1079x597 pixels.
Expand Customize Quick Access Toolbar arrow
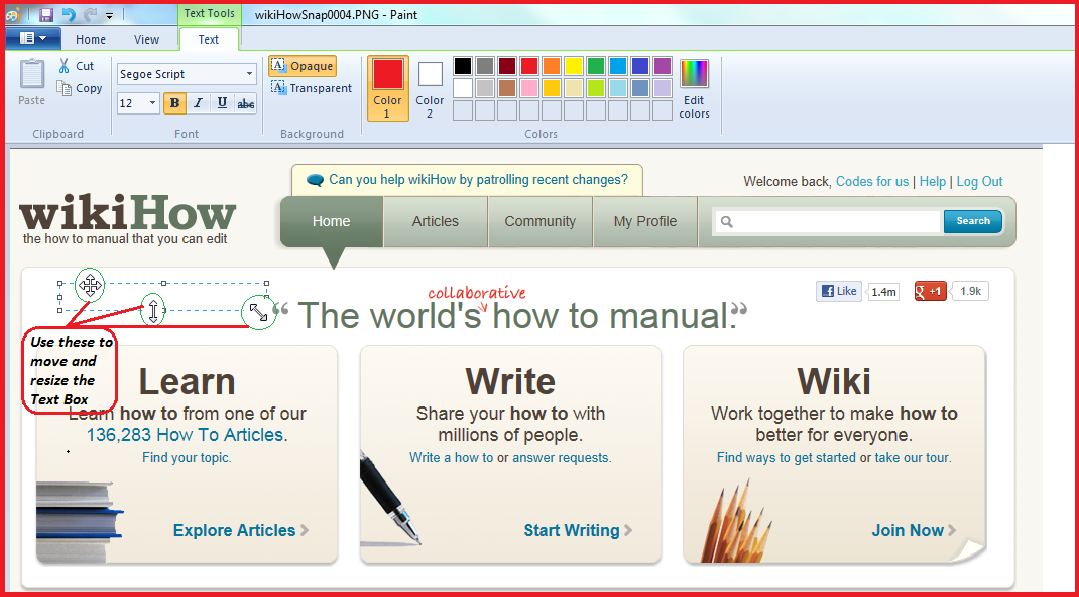110,14
